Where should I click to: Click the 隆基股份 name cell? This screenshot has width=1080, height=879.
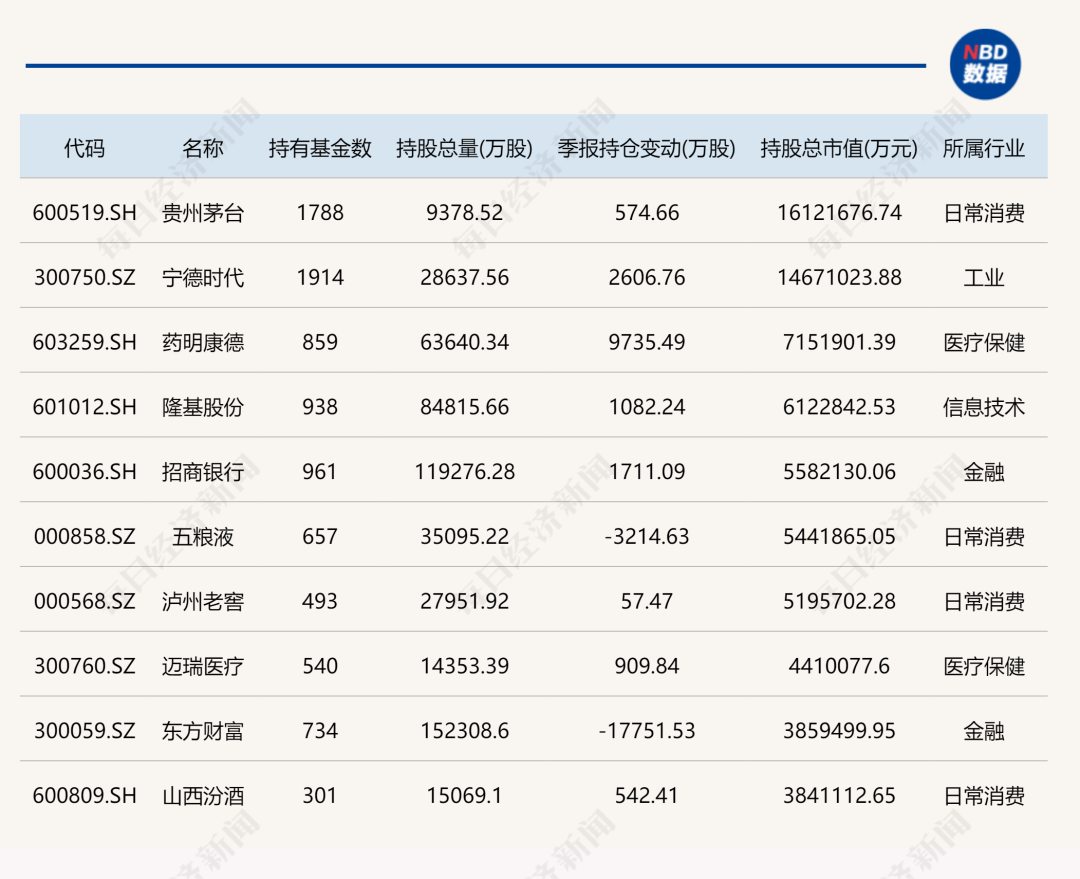pyautogui.click(x=202, y=407)
